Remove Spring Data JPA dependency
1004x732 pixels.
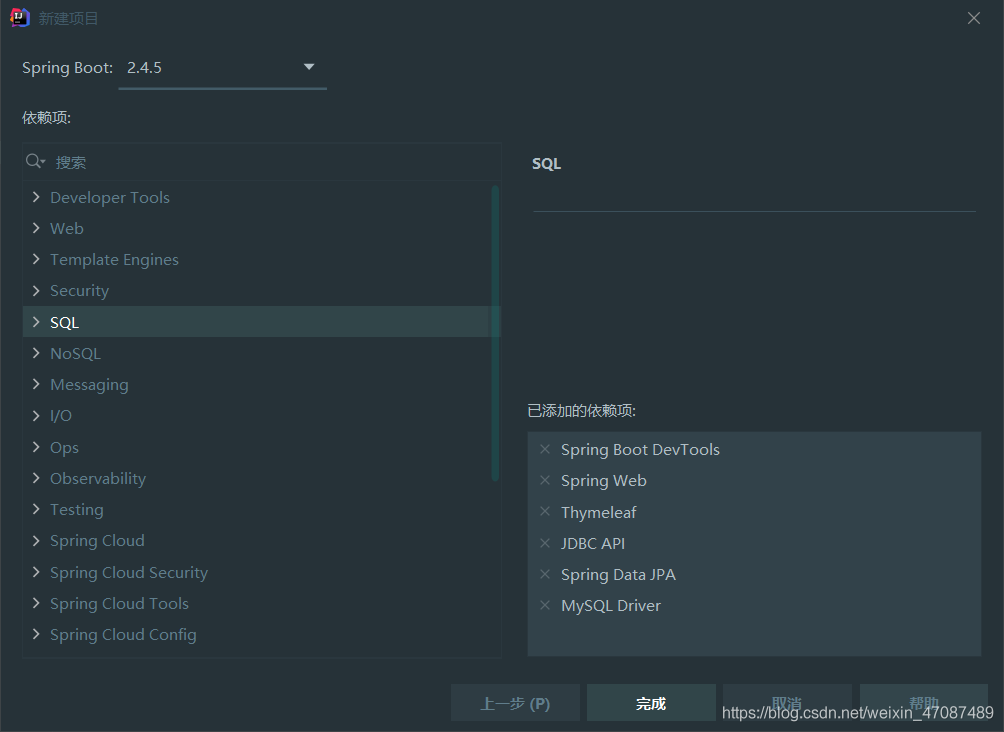point(545,574)
